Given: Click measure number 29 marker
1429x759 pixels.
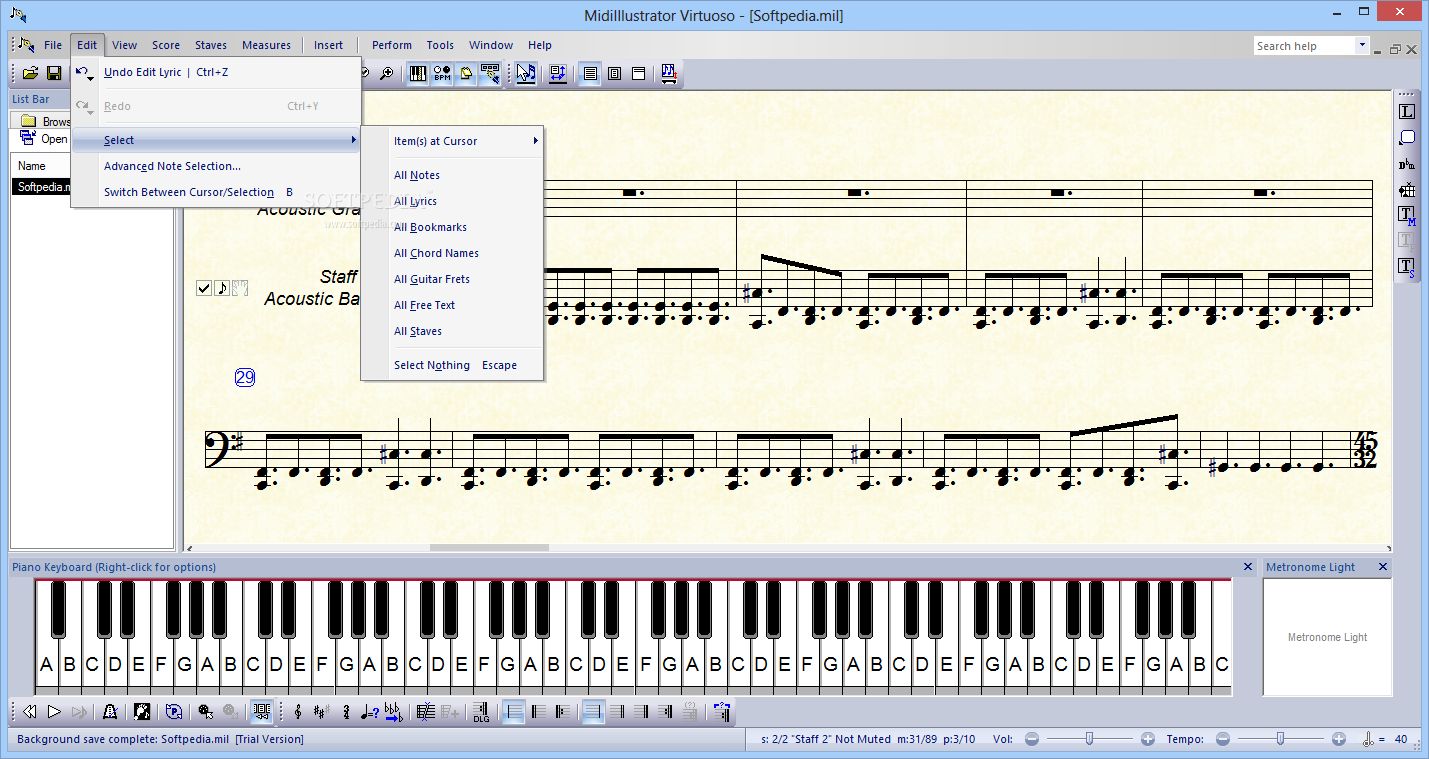Looking at the screenshot, I should [245, 377].
